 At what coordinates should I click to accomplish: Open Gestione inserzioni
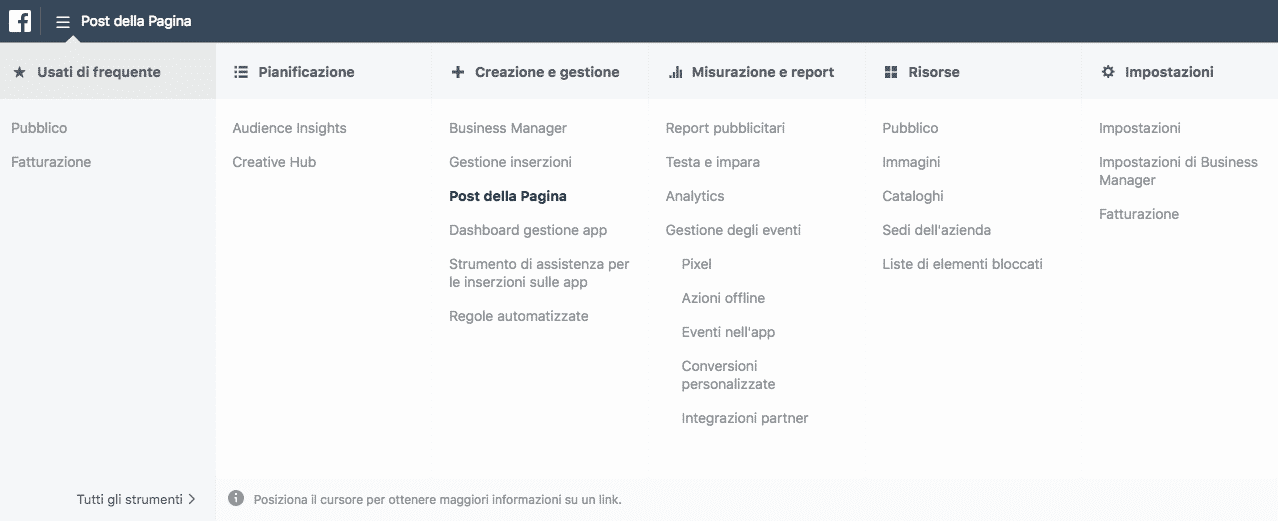tap(510, 162)
